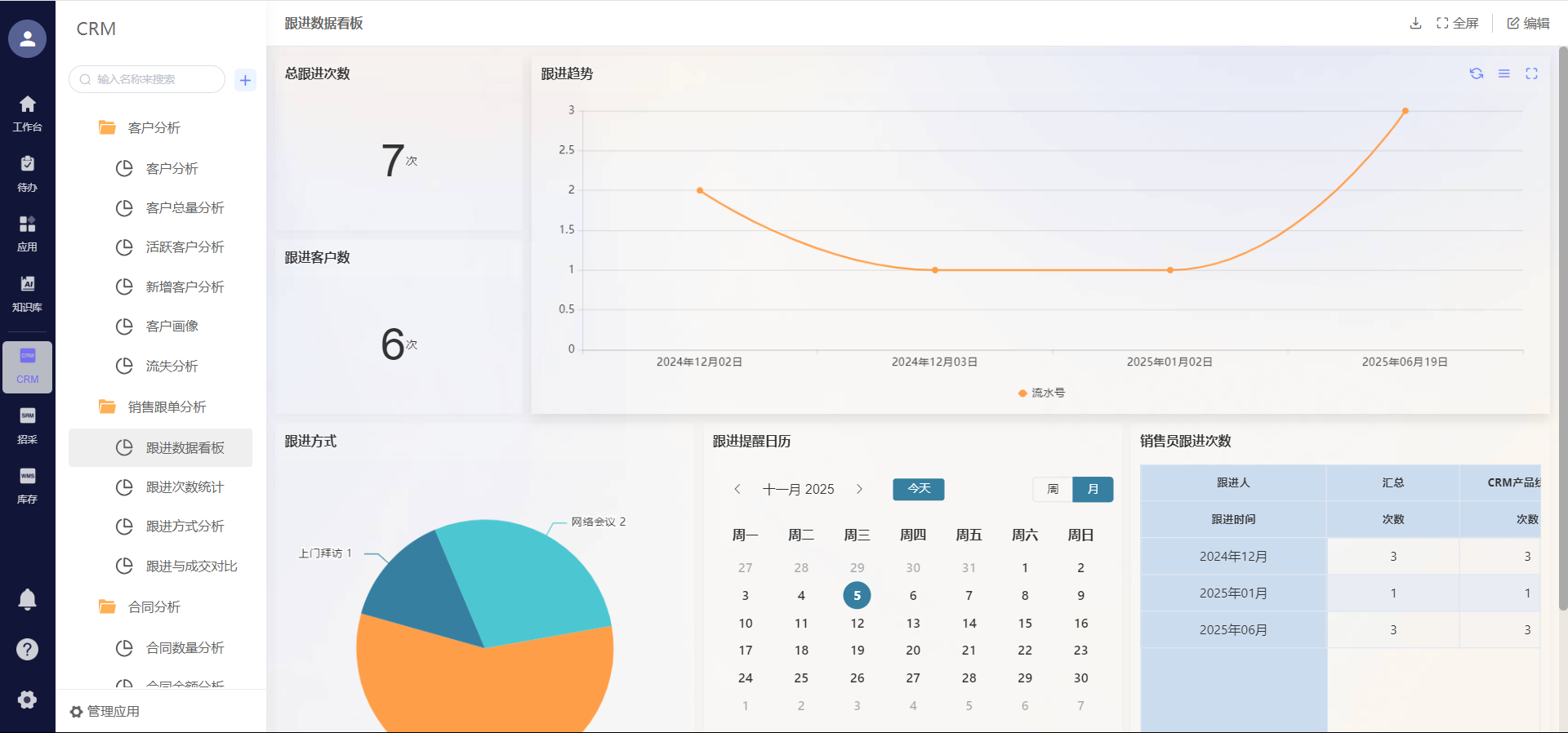1568x733 pixels.
Task: Go to next month in calendar
Action: pos(859,489)
